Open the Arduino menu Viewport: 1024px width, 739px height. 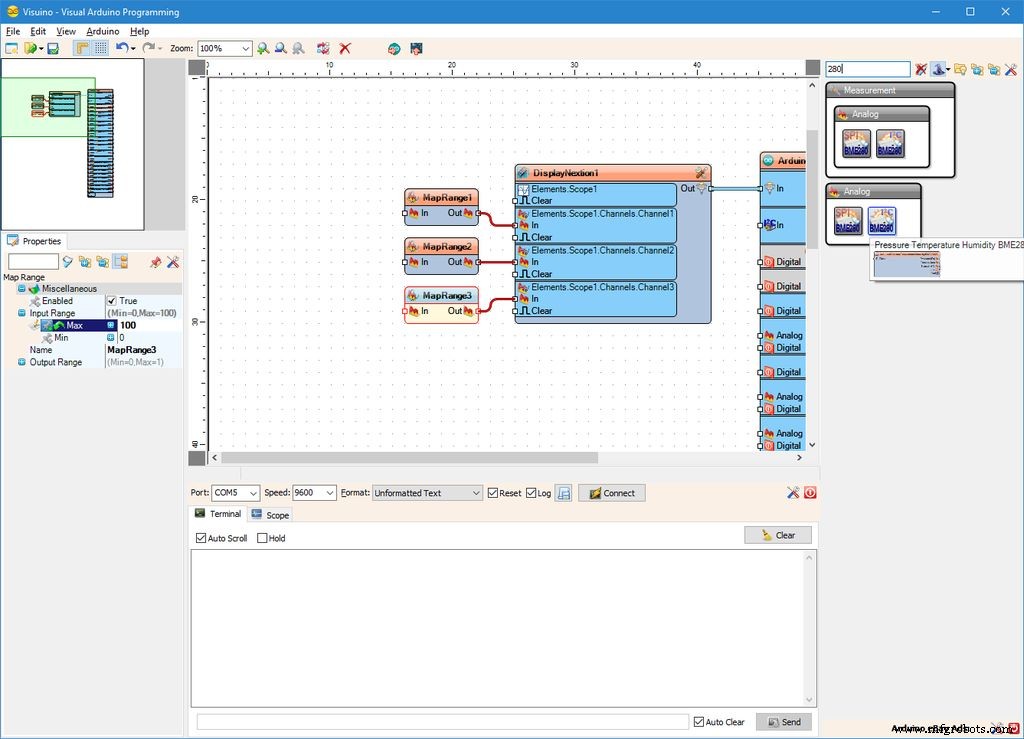point(102,31)
